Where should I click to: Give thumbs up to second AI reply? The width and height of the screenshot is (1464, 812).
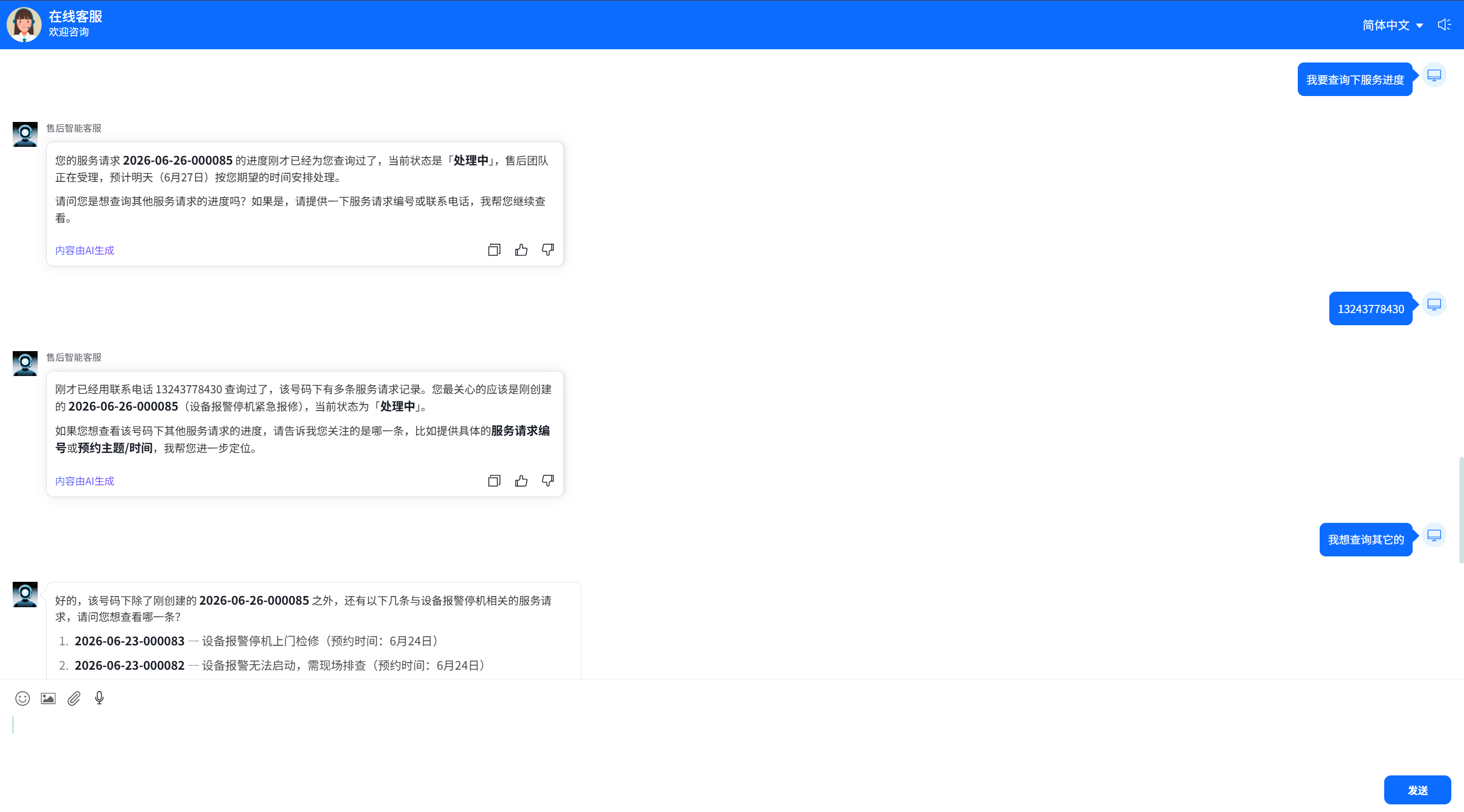521,481
